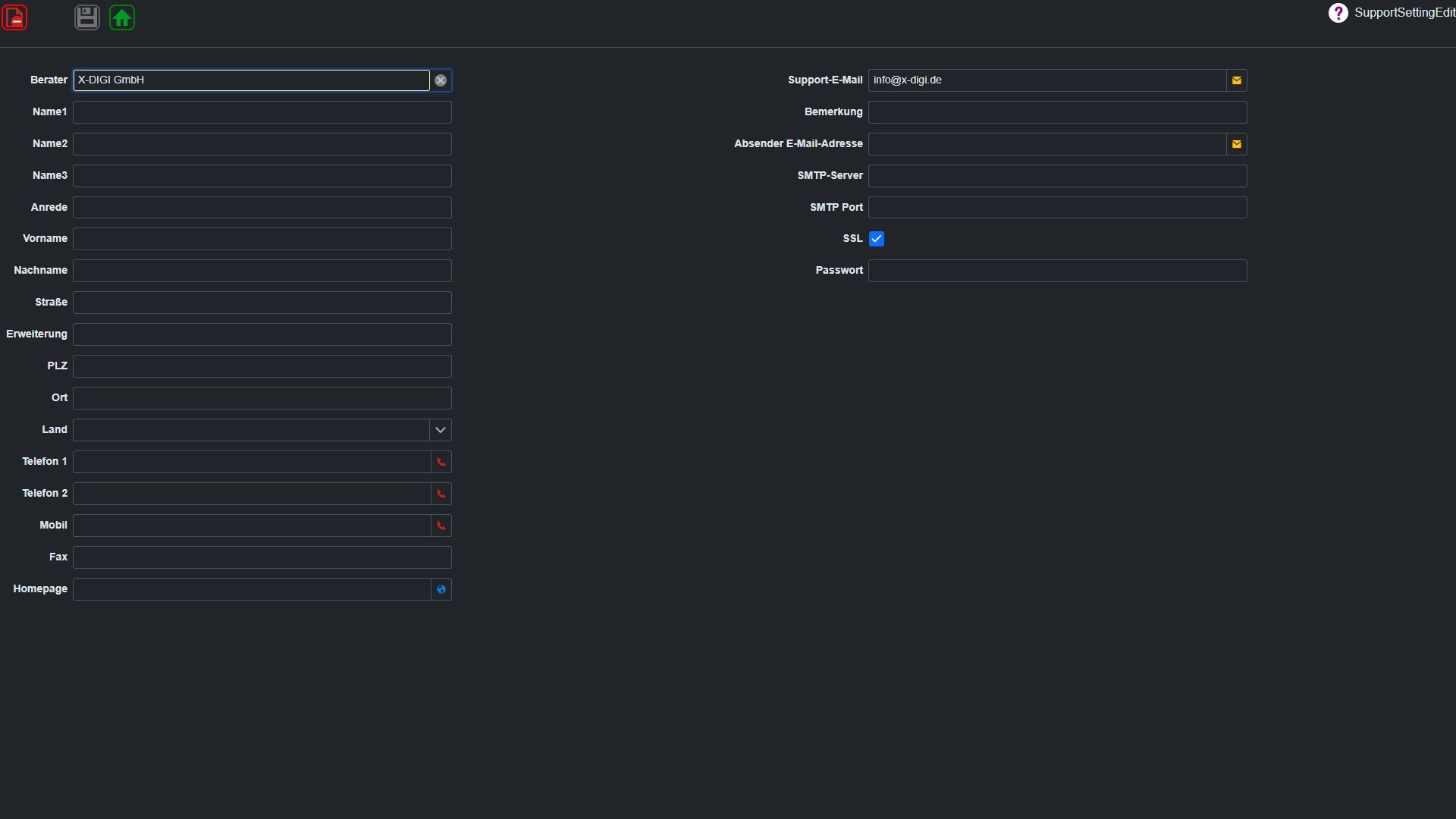Click the Straße input field

pyautogui.click(x=262, y=303)
